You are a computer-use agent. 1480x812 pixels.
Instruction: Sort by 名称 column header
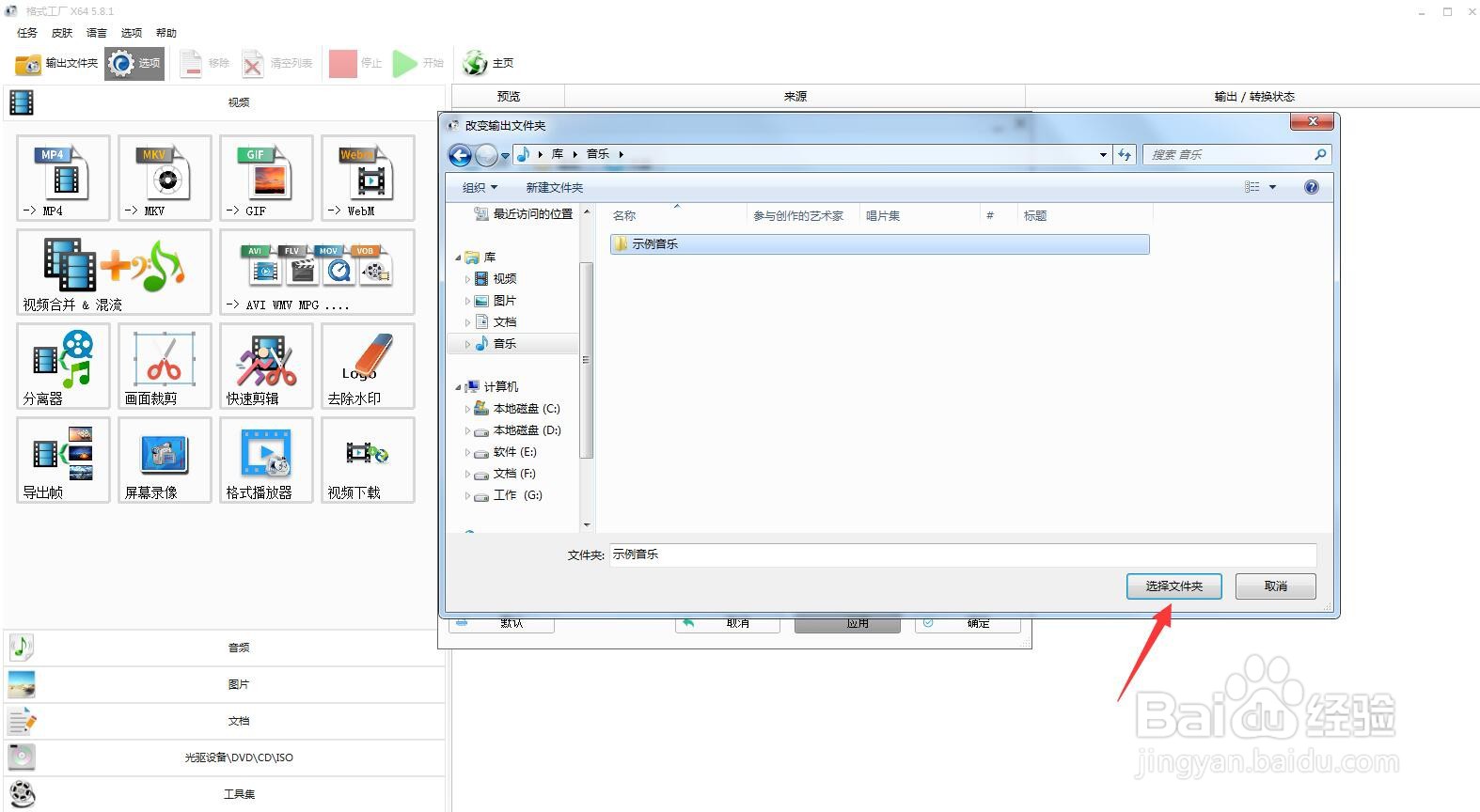click(676, 215)
